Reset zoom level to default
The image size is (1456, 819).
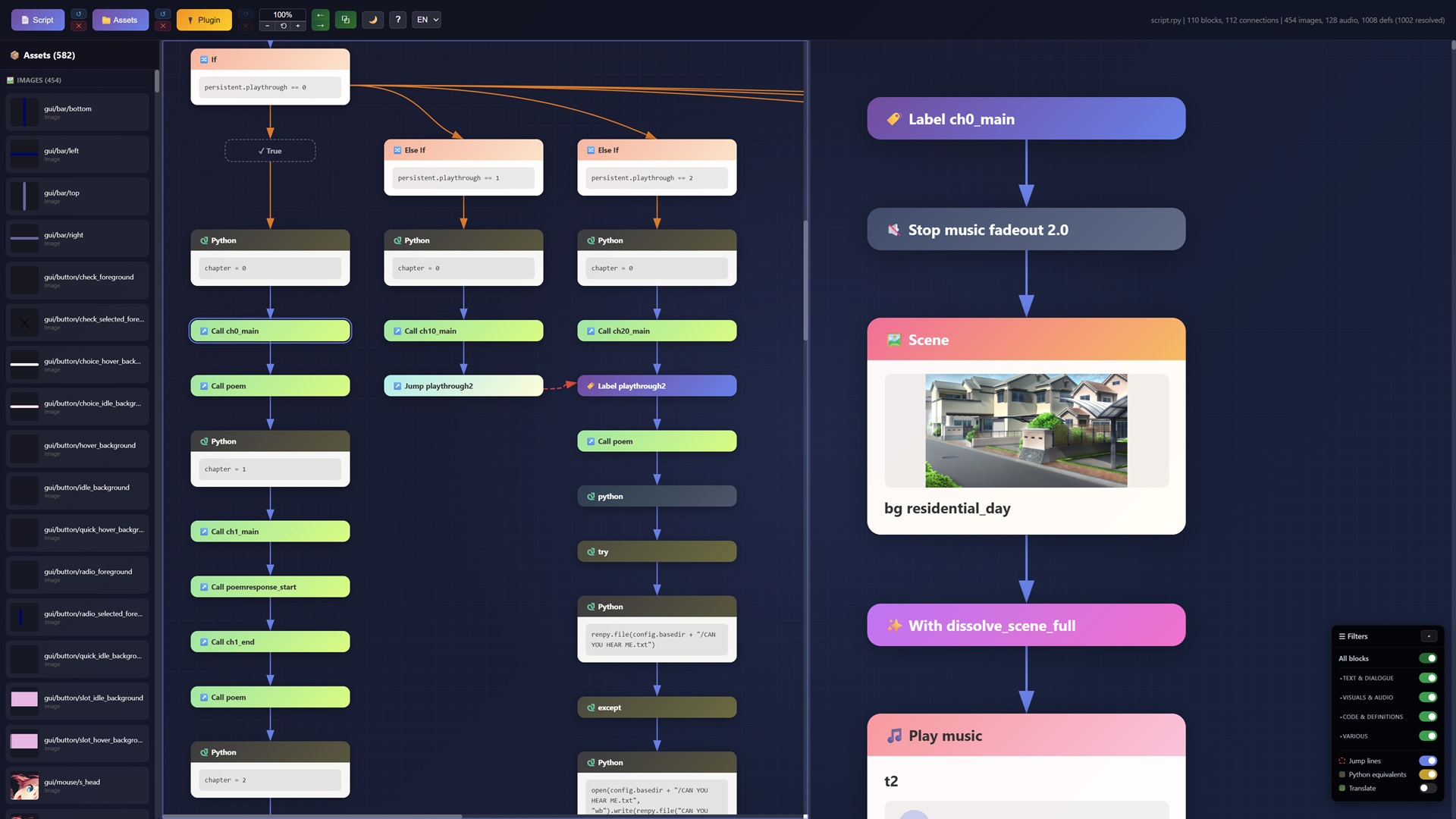pyautogui.click(x=283, y=26)
